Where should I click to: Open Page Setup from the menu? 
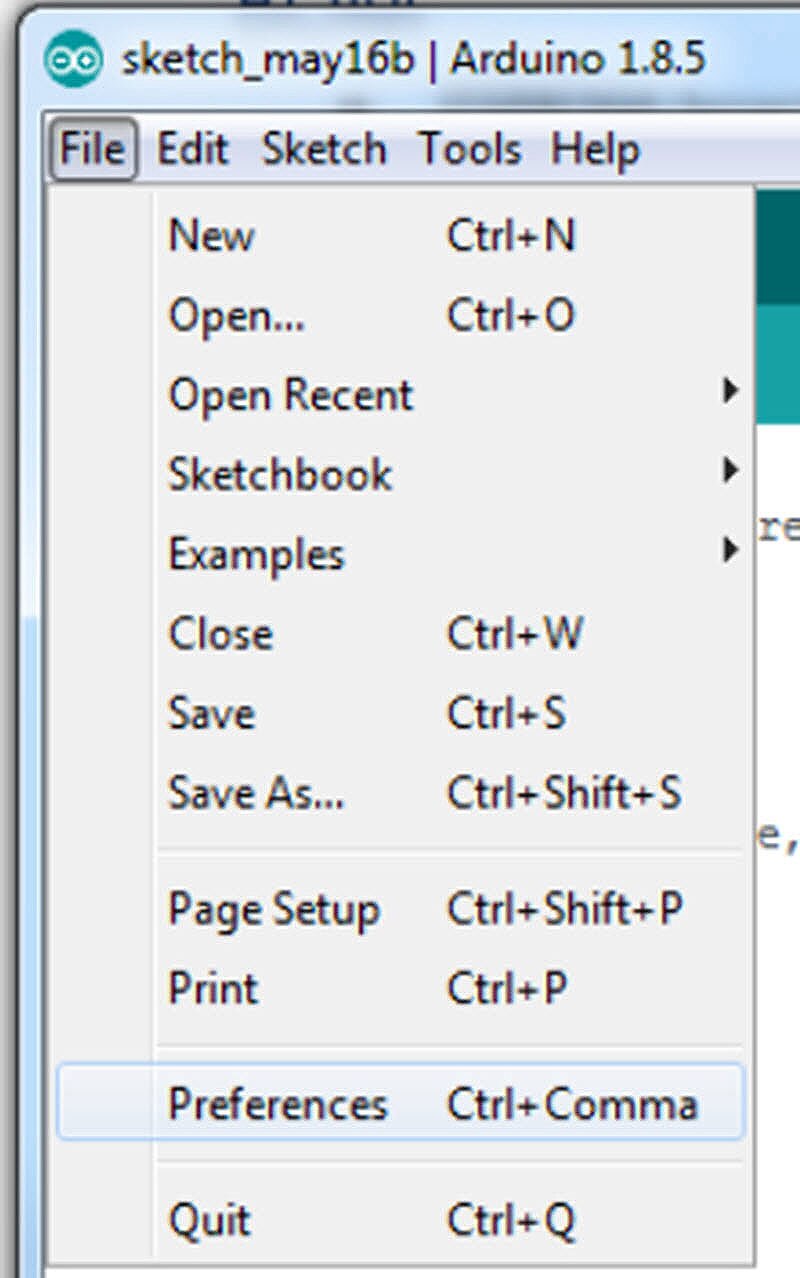point(274,910)
